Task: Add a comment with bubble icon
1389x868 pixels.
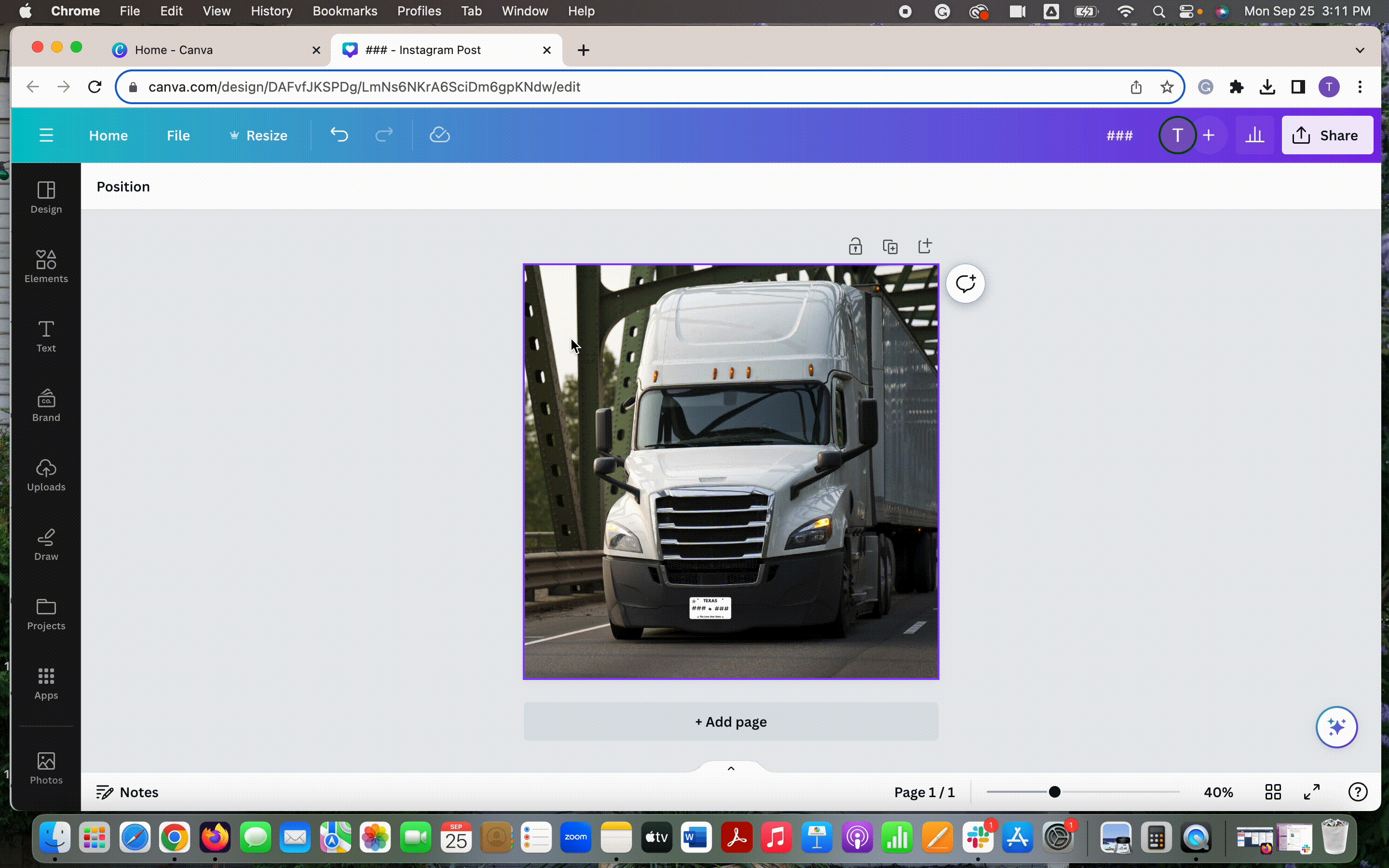Action: (966, 284)
